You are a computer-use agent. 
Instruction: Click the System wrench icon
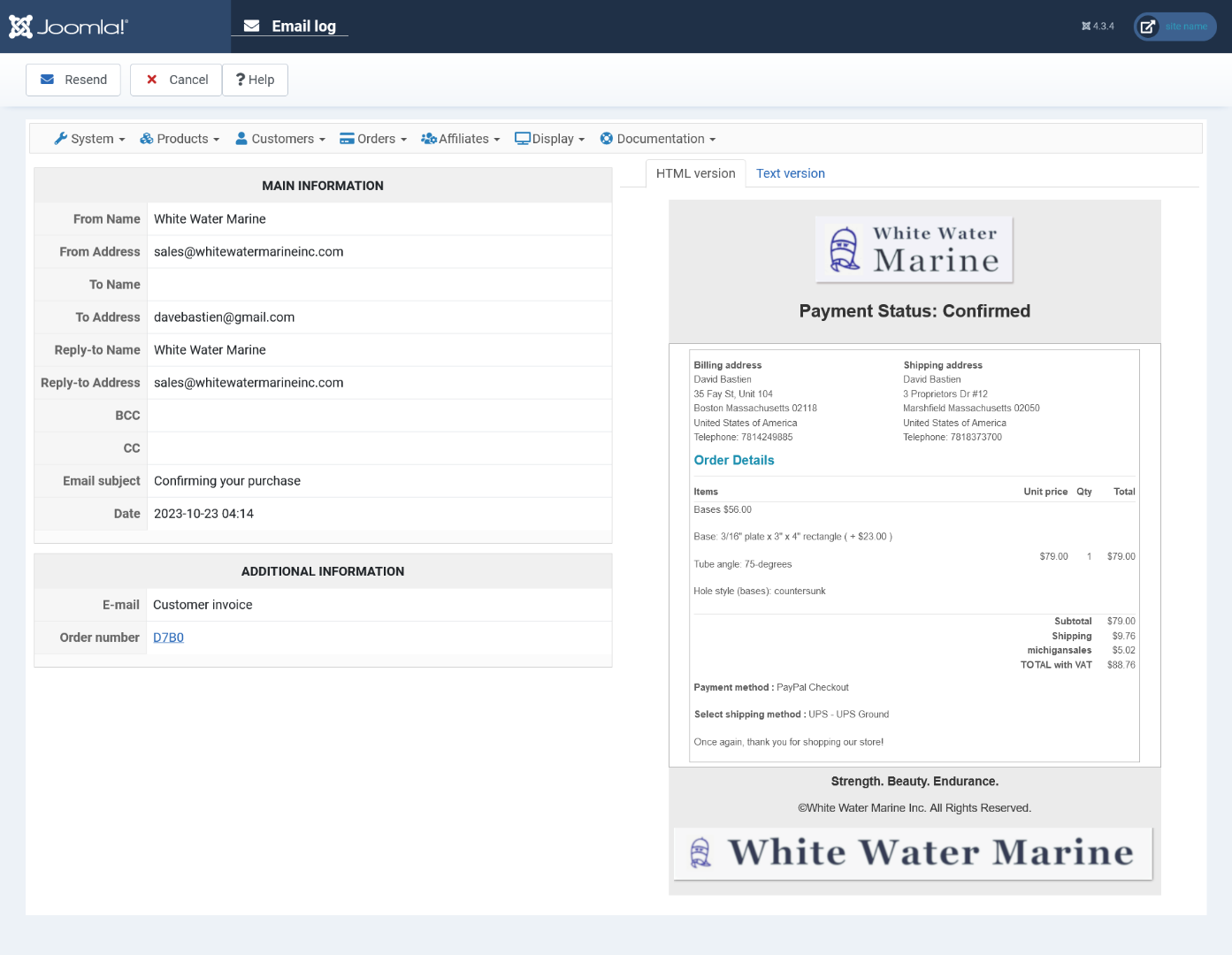(x=60, y=139)
